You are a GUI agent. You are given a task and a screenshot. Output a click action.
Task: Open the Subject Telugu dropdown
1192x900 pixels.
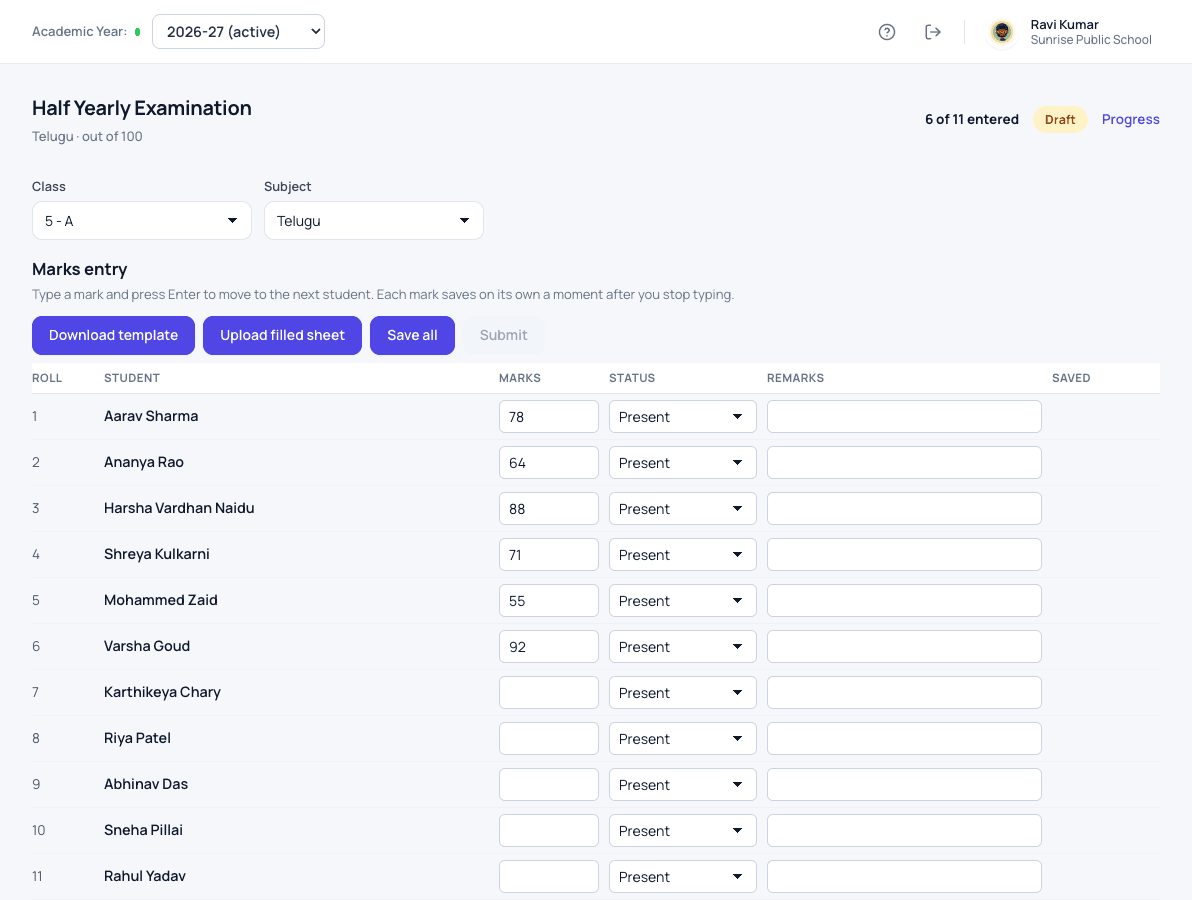373,220
